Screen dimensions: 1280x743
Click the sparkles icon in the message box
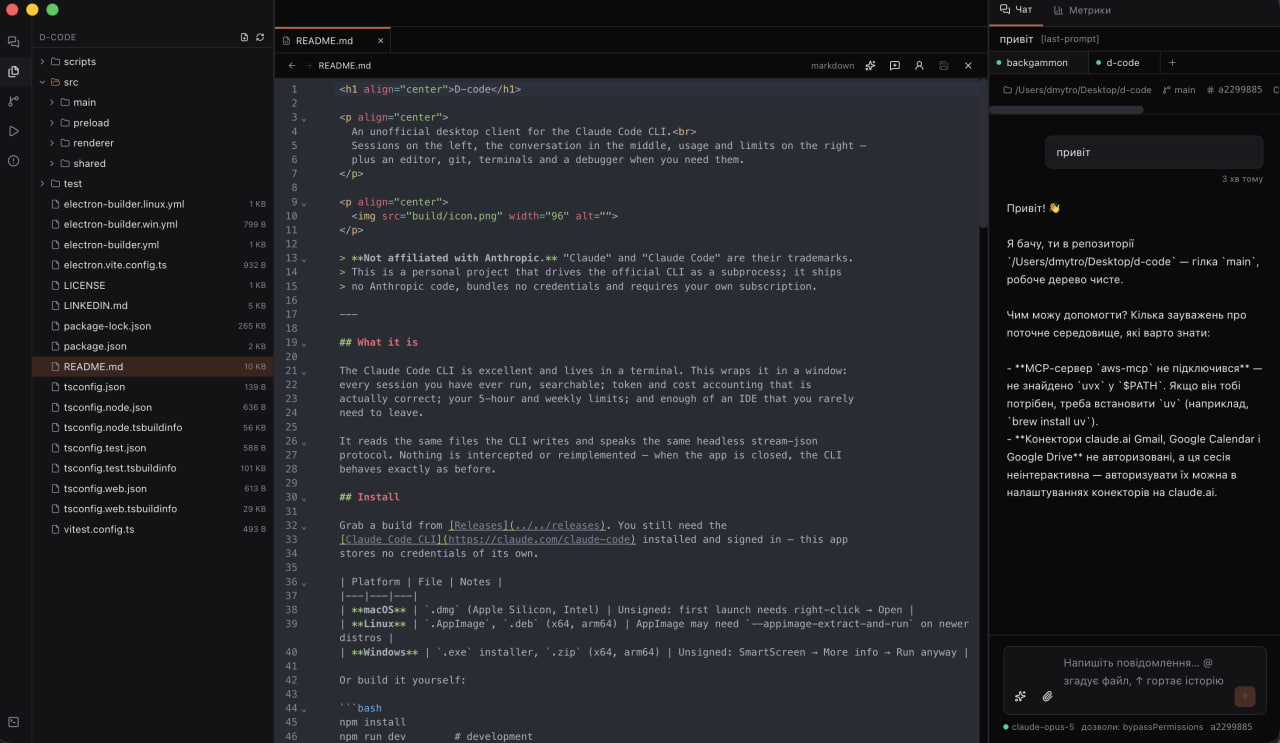(1020, 696)
